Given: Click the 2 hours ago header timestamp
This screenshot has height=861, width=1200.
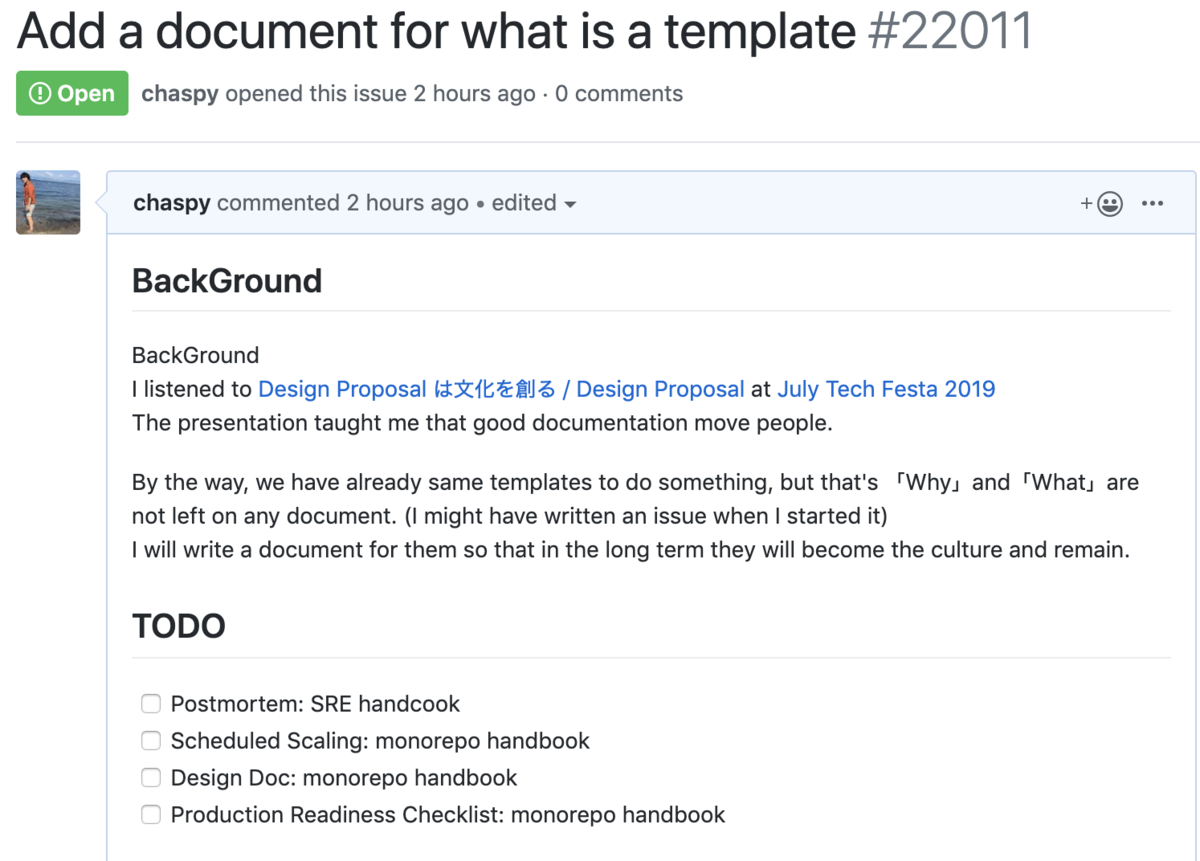Looking at the screenshot, I should coord(474,94).
